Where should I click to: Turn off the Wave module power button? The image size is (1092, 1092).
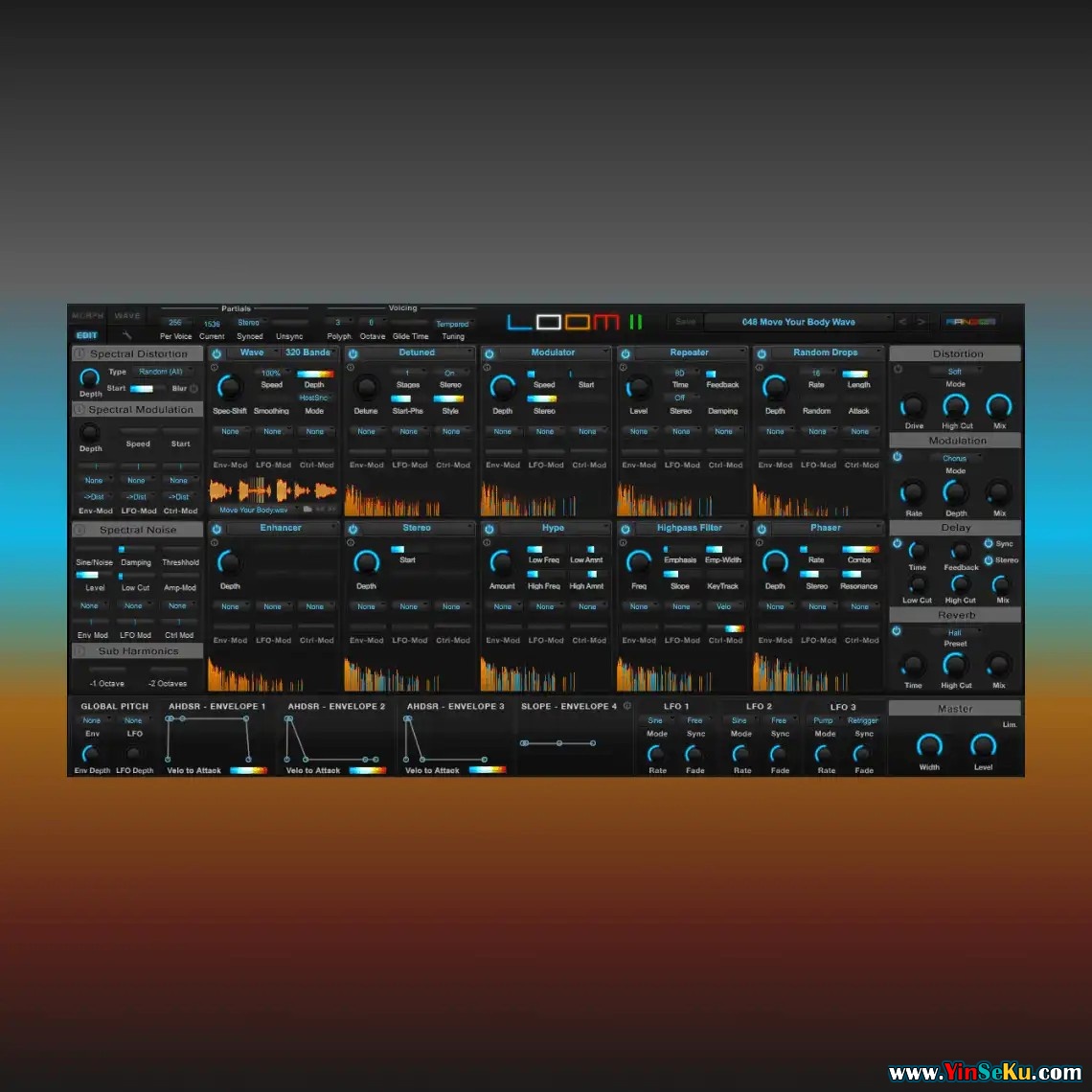216,353
